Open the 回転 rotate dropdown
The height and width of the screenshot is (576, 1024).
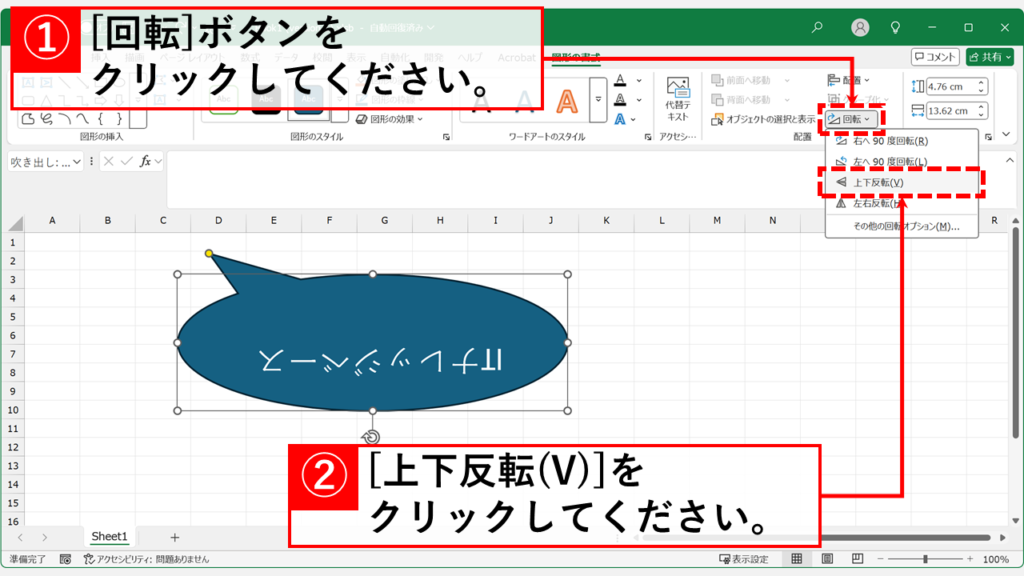point(850,119)
